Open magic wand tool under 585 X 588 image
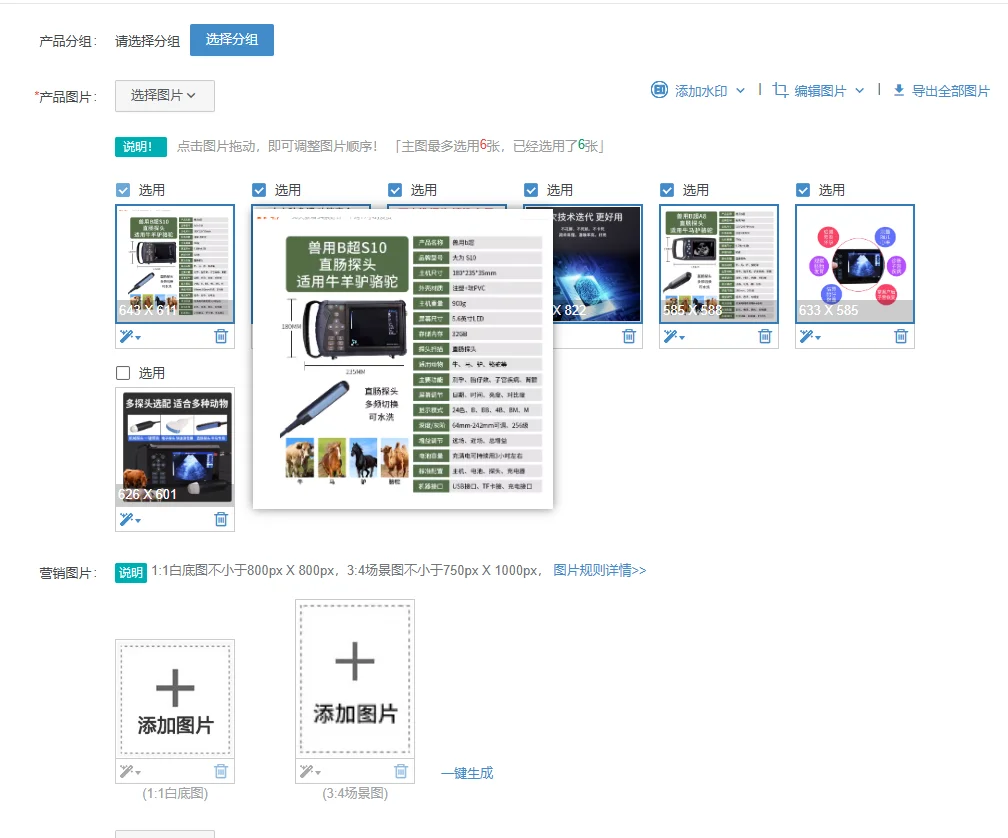 point(674,336)
